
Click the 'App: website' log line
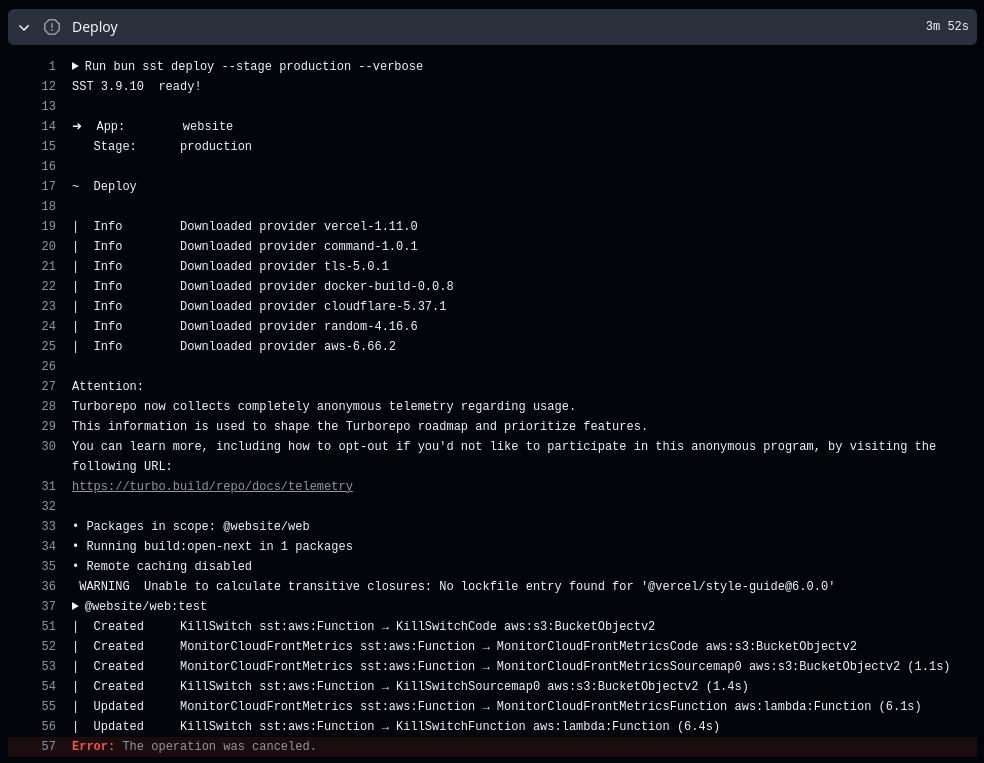tap(152, 126)
